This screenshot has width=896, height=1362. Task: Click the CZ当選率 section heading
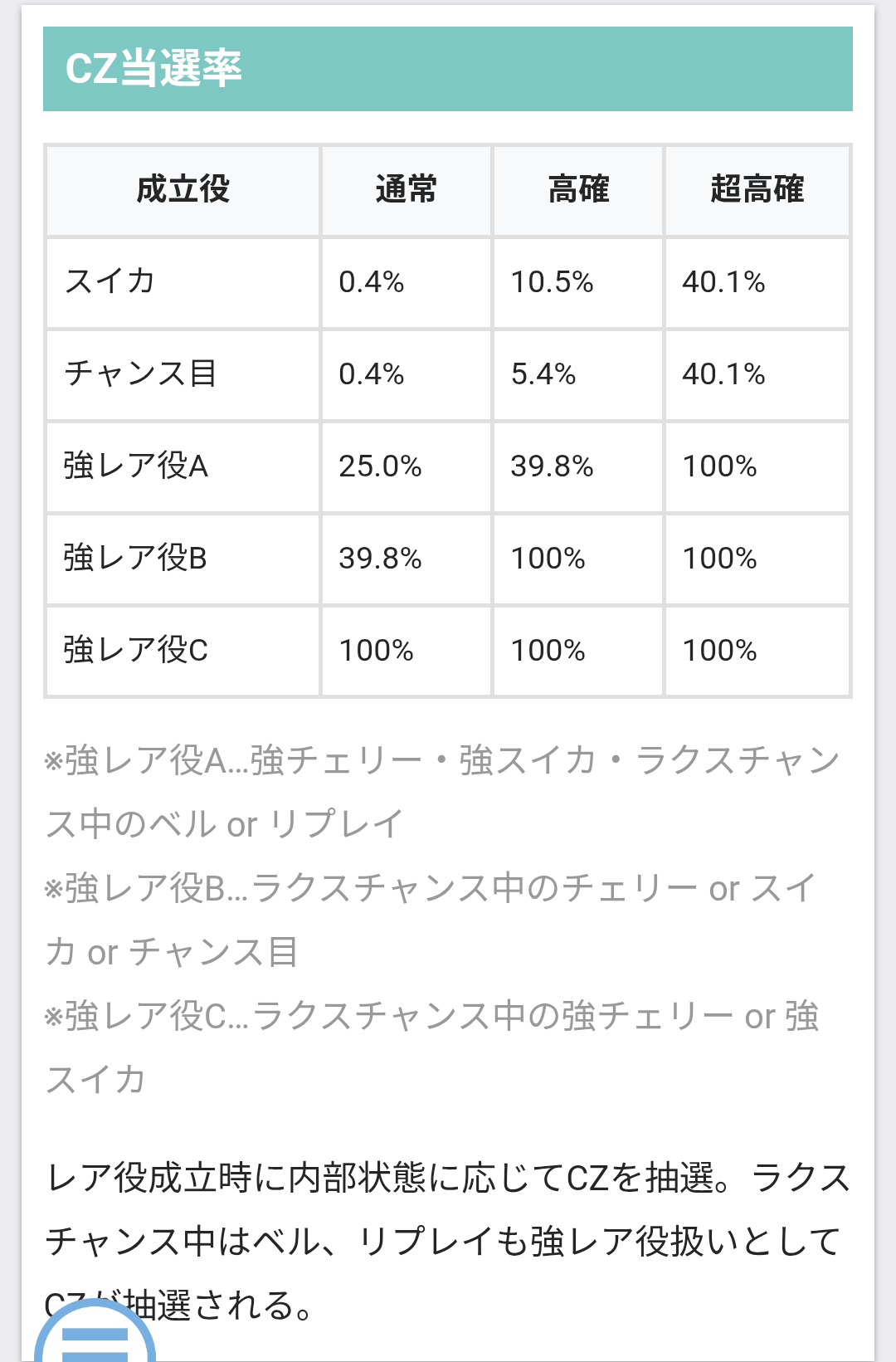(153, 68)
